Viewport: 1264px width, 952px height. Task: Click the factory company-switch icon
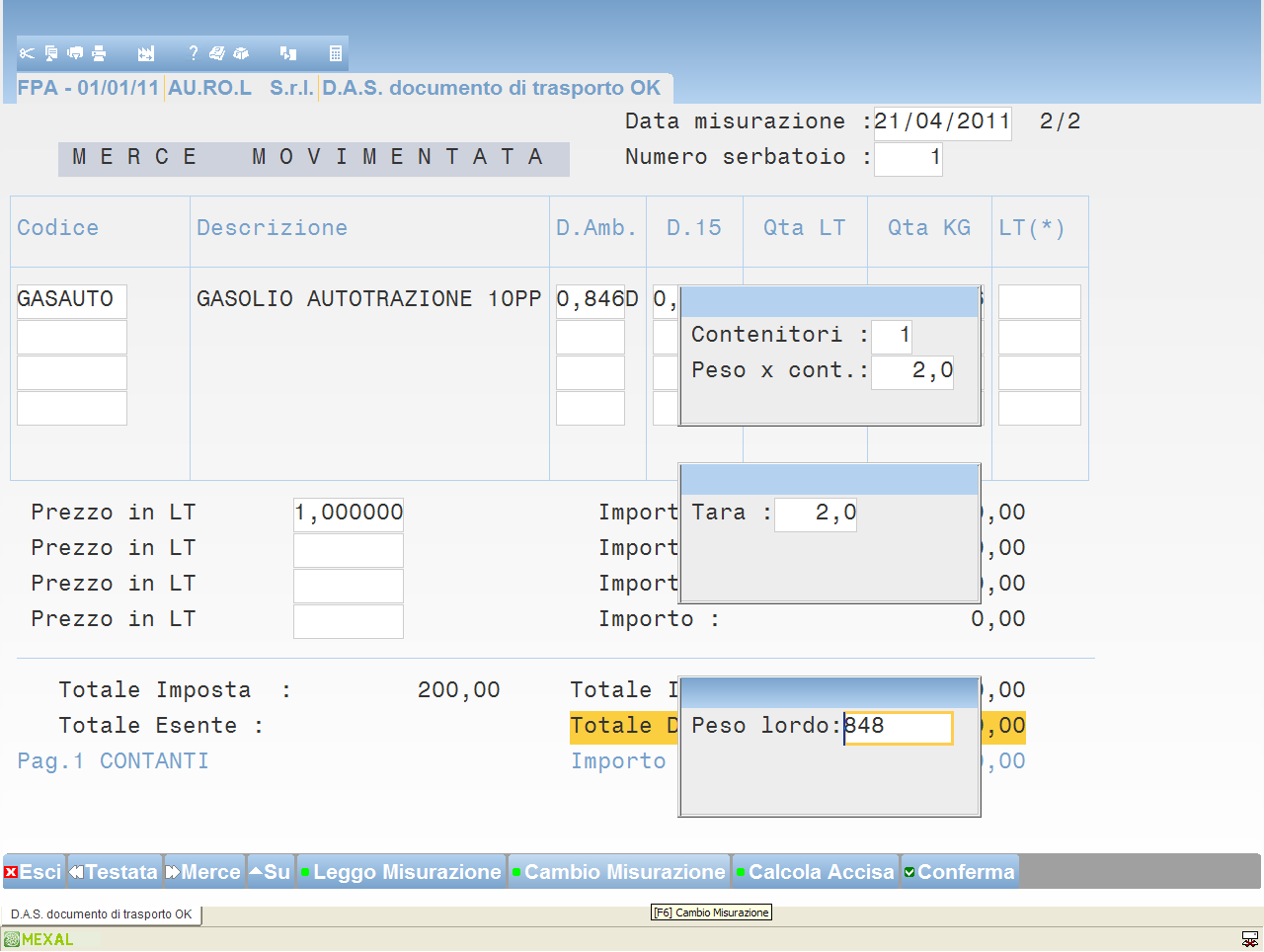click(x=146, y=53)
